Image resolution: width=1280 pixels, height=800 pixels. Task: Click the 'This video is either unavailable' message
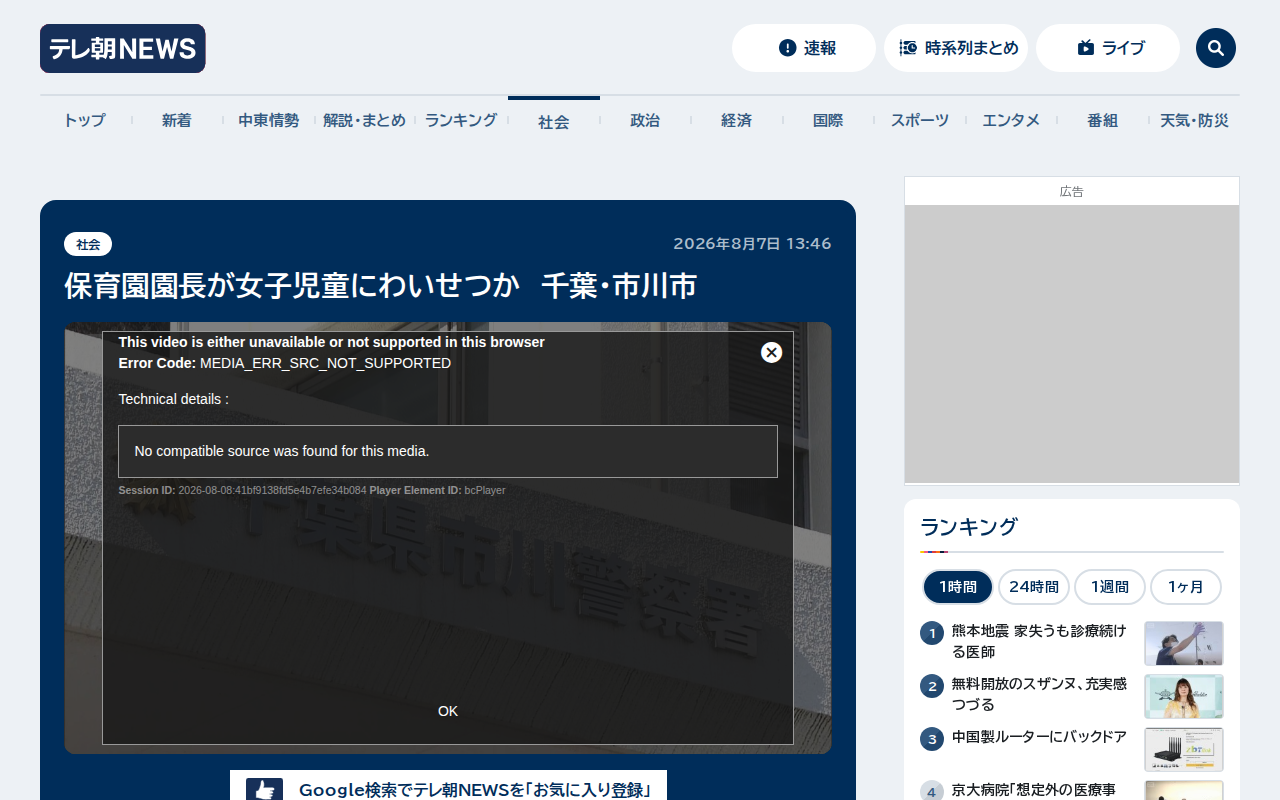pyautogui.click(x=331, y=342)
